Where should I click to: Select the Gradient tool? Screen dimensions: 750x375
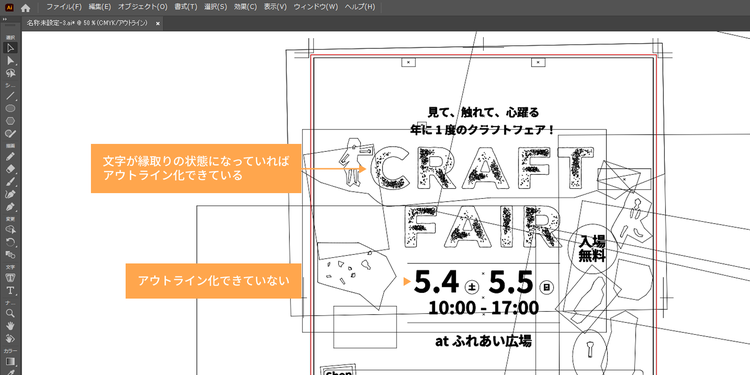pyautogui.click(x=10, y=361)
